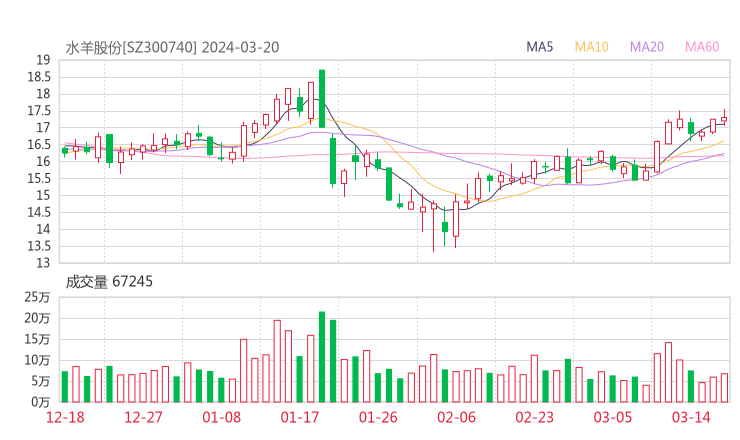Click the 19 price axis label
This screenshot has width=740, height=440.
43,60
